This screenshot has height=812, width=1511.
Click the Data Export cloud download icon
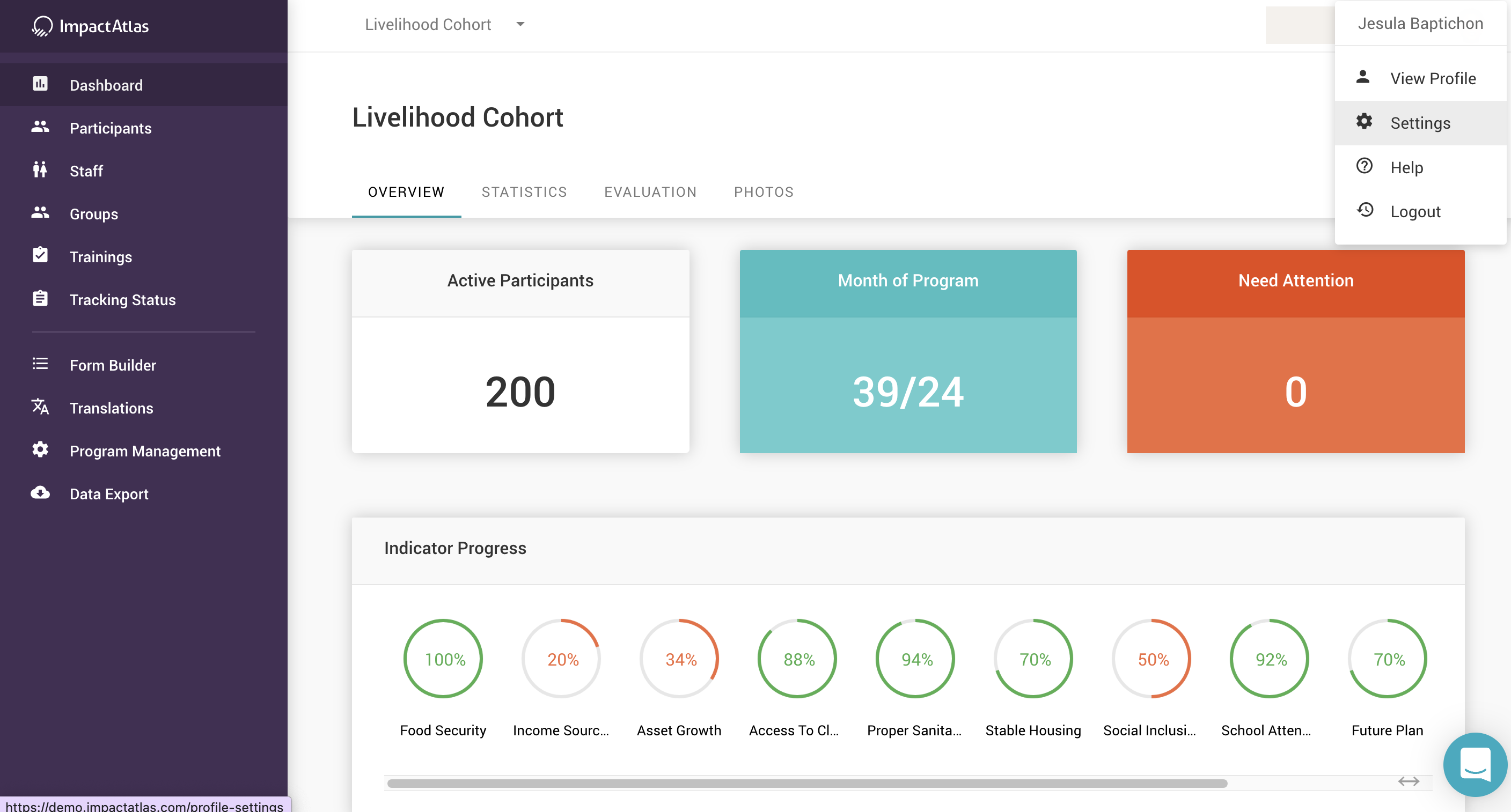pos(40,493)
